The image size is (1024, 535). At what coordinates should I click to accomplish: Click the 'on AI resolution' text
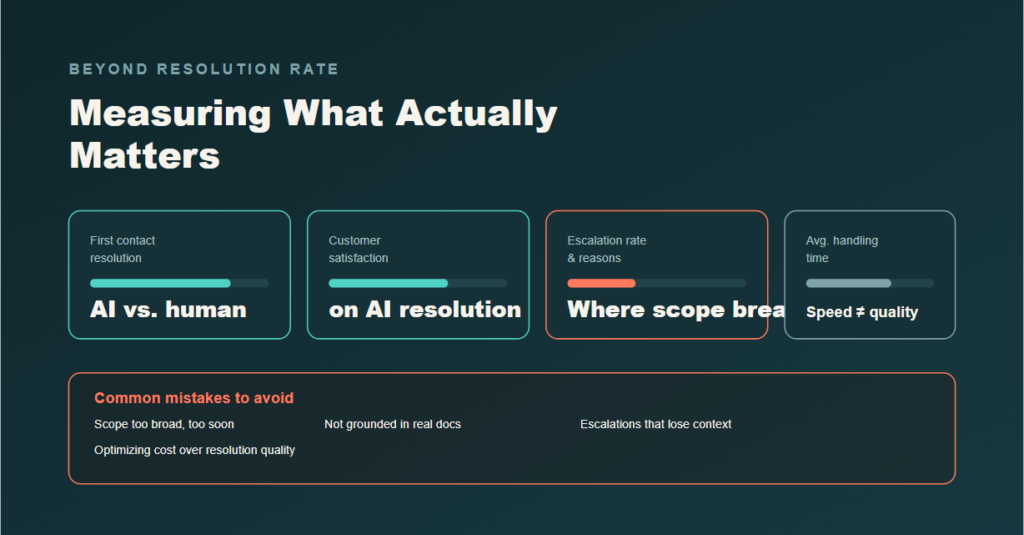(x=425, y=310)
